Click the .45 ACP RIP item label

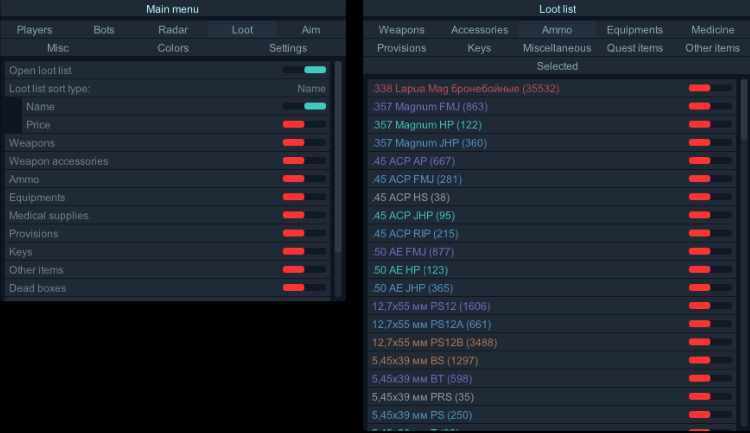tap(414, 234)
